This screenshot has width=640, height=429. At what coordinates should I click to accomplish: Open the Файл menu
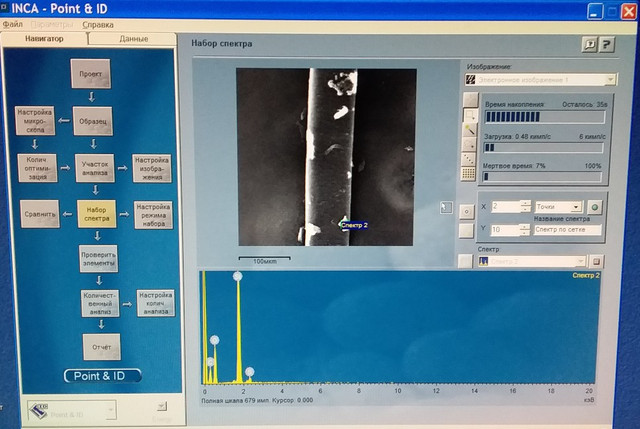click(13, 24)
